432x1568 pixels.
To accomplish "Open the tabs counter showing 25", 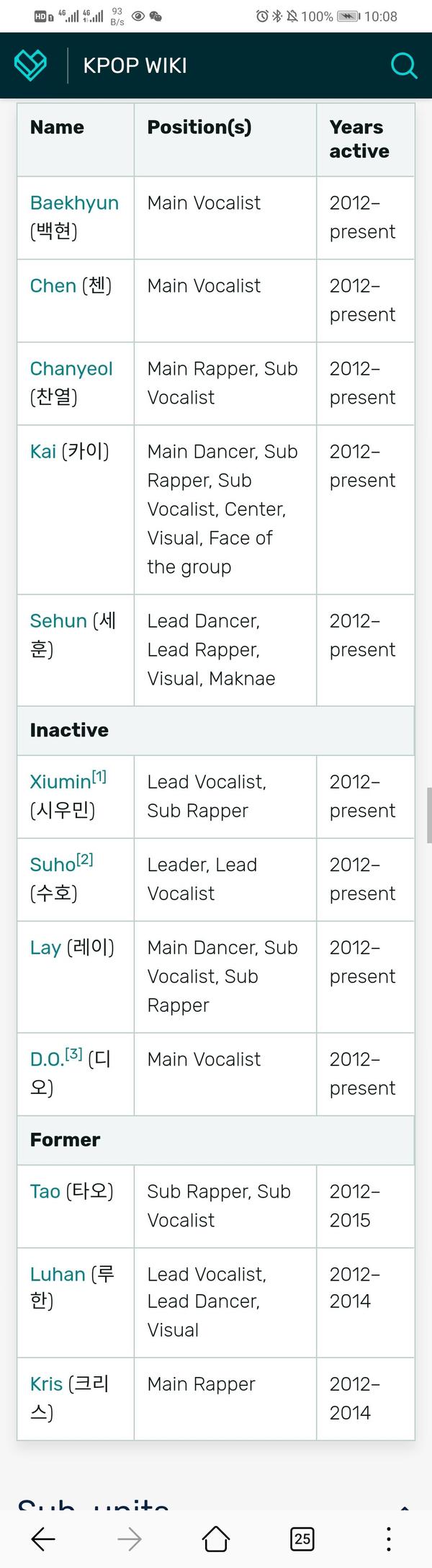I will (302, 1539).
